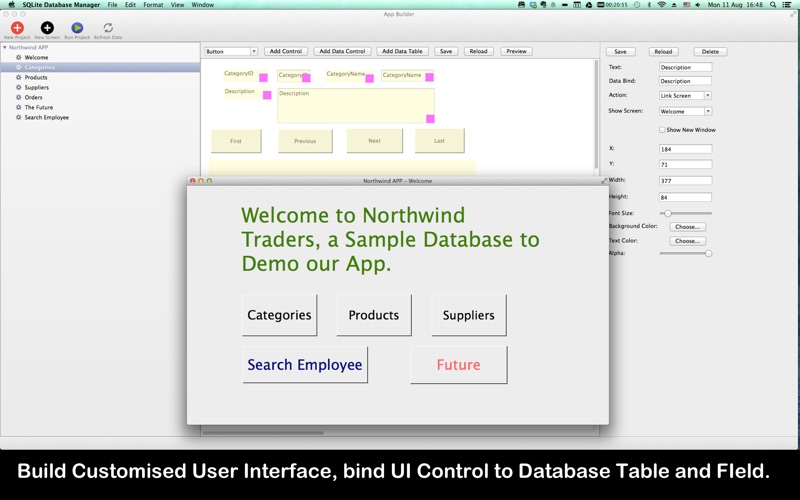The image size is (800, 500).
Task: Click the Data Bind input field
Action: (x=685, y=81)
